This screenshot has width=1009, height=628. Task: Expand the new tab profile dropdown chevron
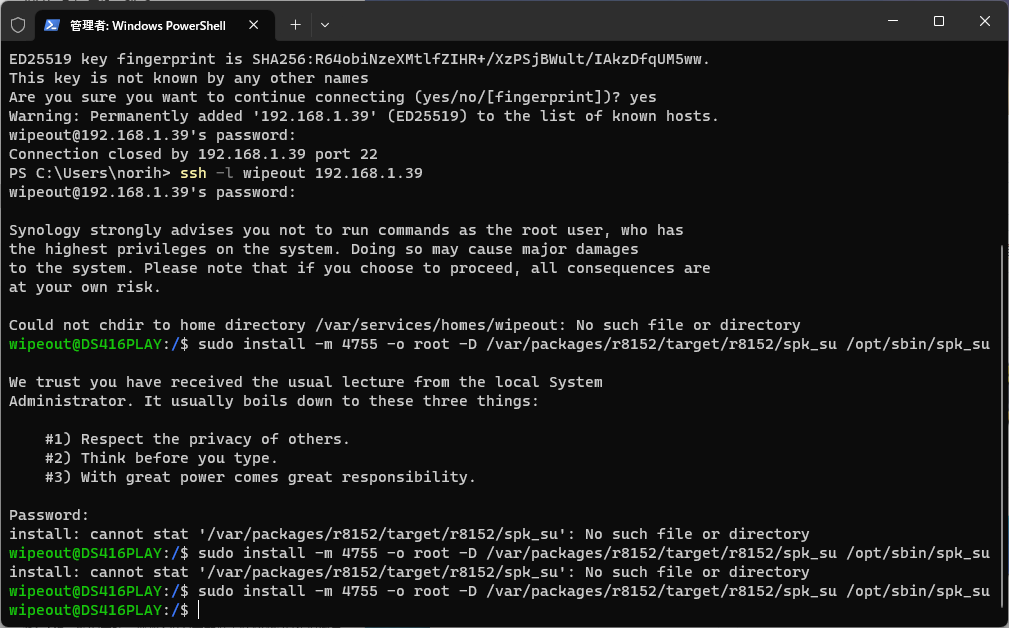pos(325,25)
